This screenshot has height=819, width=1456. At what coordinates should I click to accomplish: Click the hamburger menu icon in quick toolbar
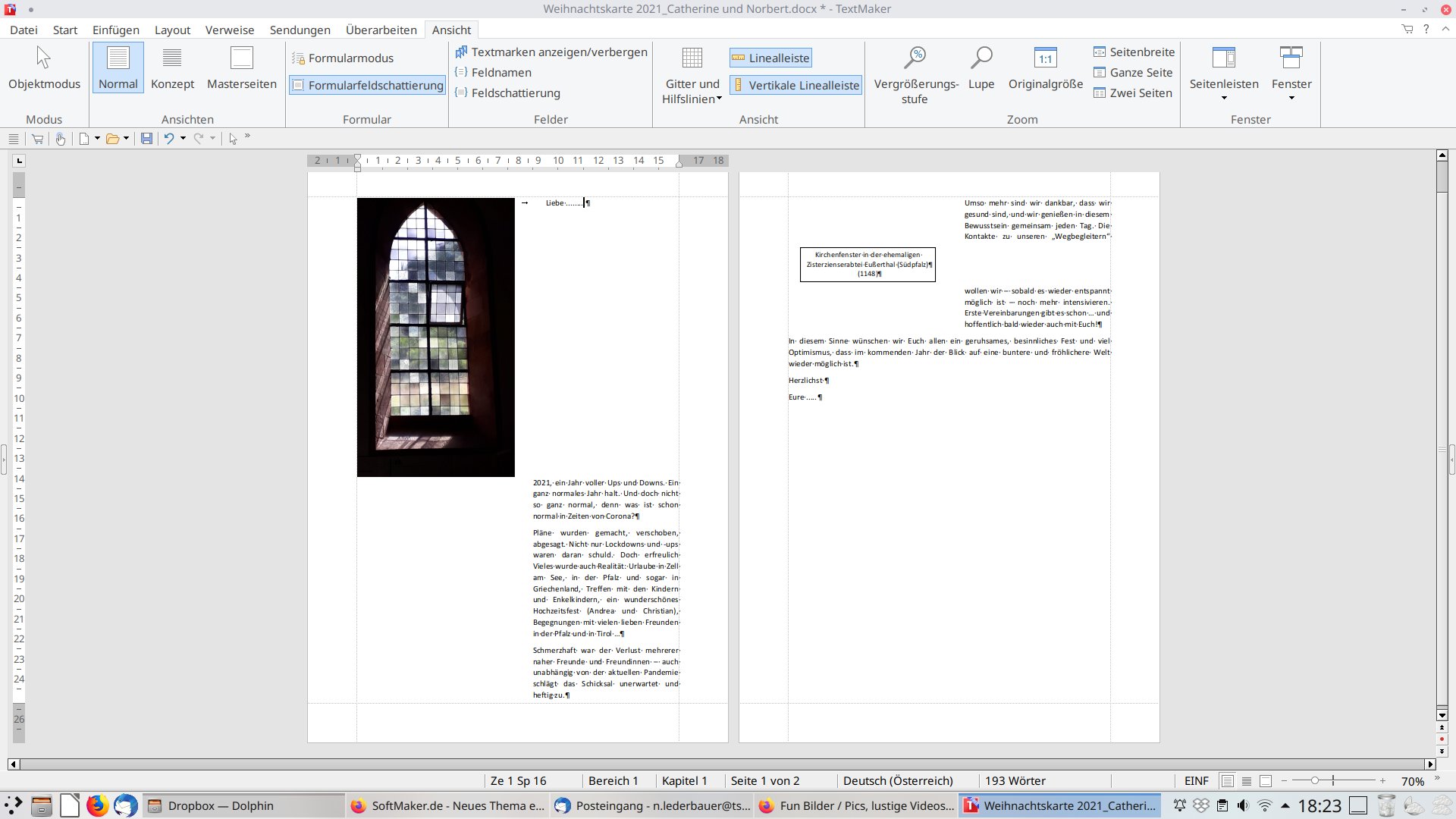pyautogui.click(x=13, y=139)
